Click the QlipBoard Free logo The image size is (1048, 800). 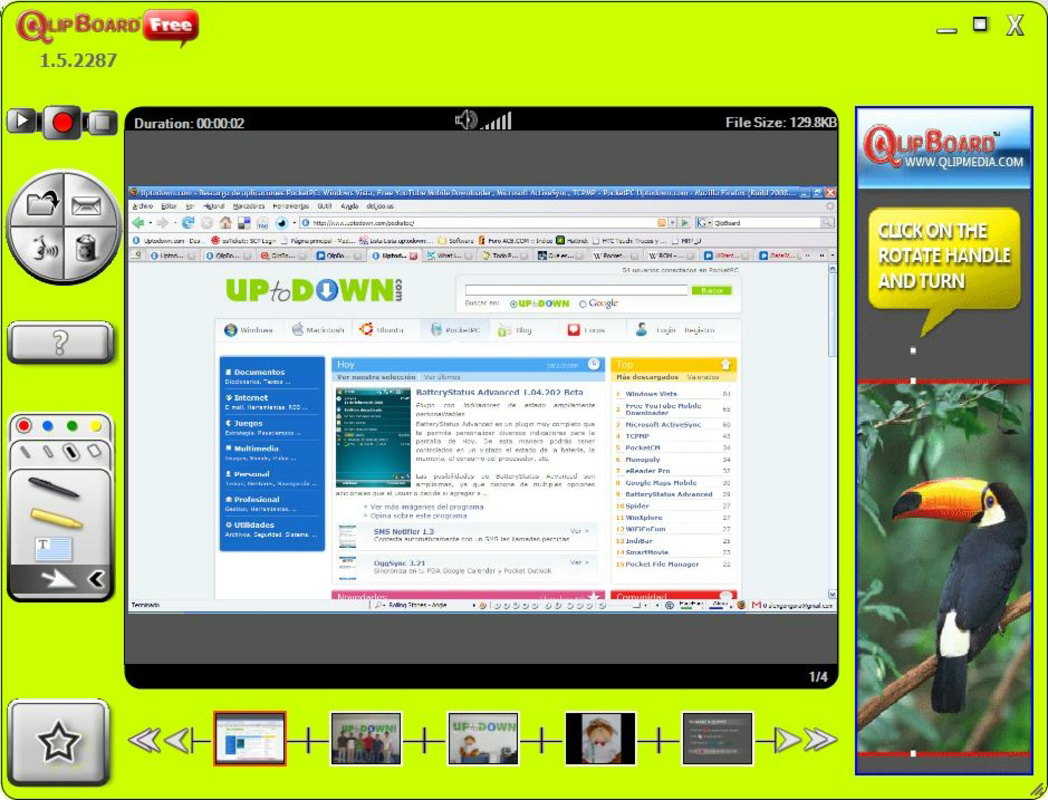107,27
